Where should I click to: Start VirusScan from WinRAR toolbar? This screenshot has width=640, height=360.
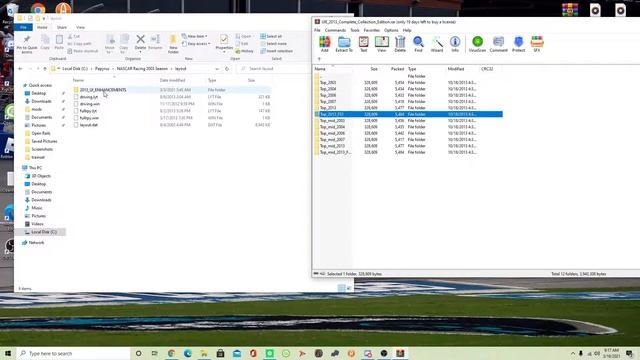(477, 44)
